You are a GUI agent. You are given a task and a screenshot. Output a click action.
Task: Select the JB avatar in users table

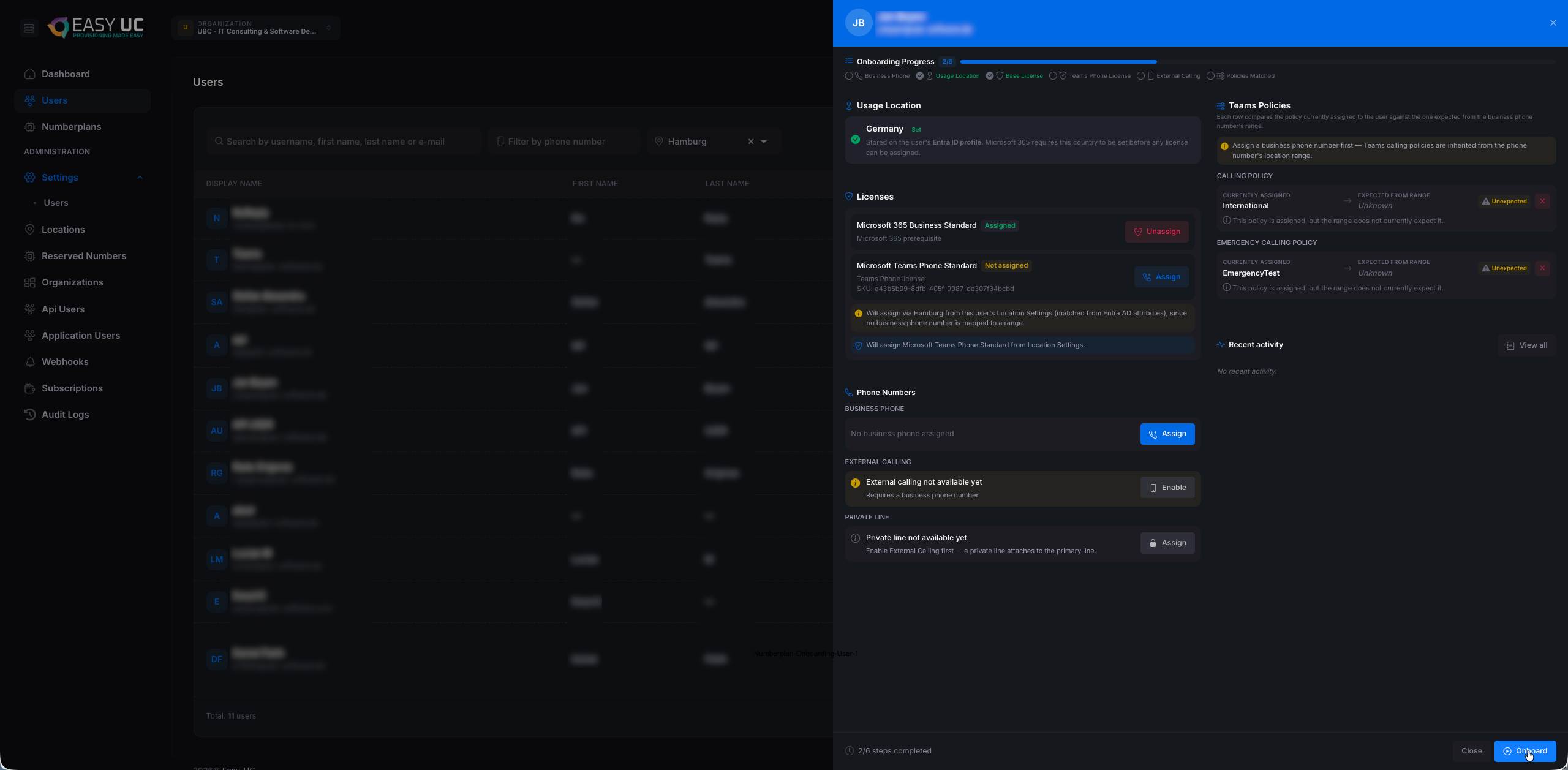click(217, 388)
